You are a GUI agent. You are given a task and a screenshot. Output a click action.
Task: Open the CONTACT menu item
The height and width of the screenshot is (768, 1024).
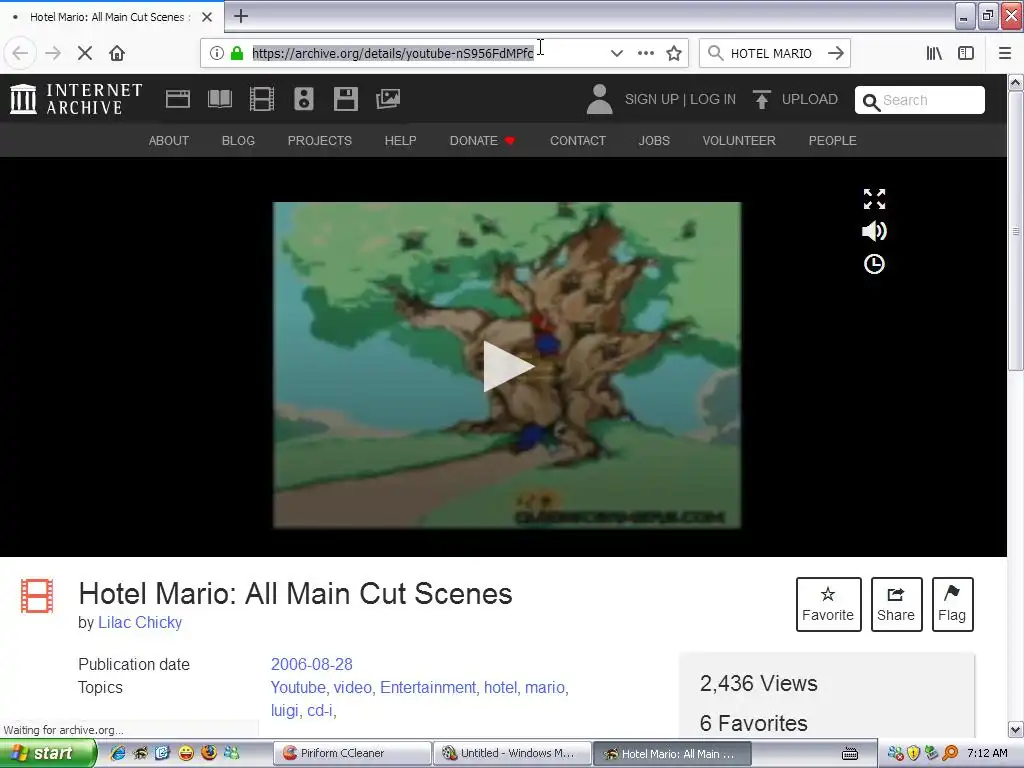point(578,140)
